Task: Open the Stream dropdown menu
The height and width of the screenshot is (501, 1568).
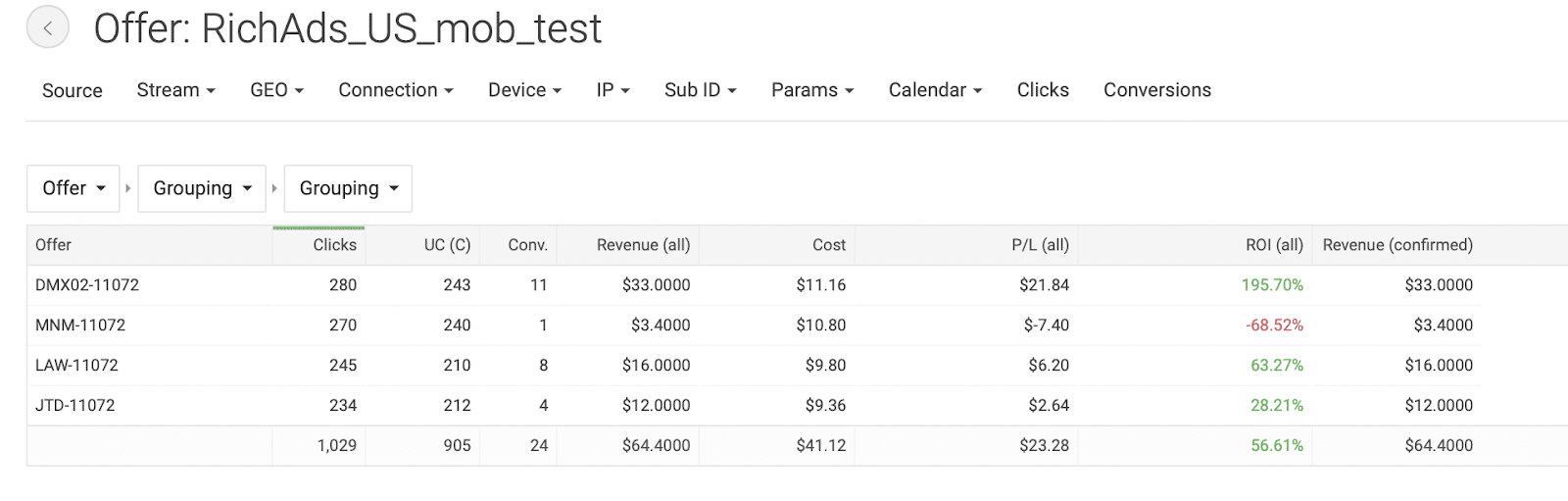Action: coord(175,90)
